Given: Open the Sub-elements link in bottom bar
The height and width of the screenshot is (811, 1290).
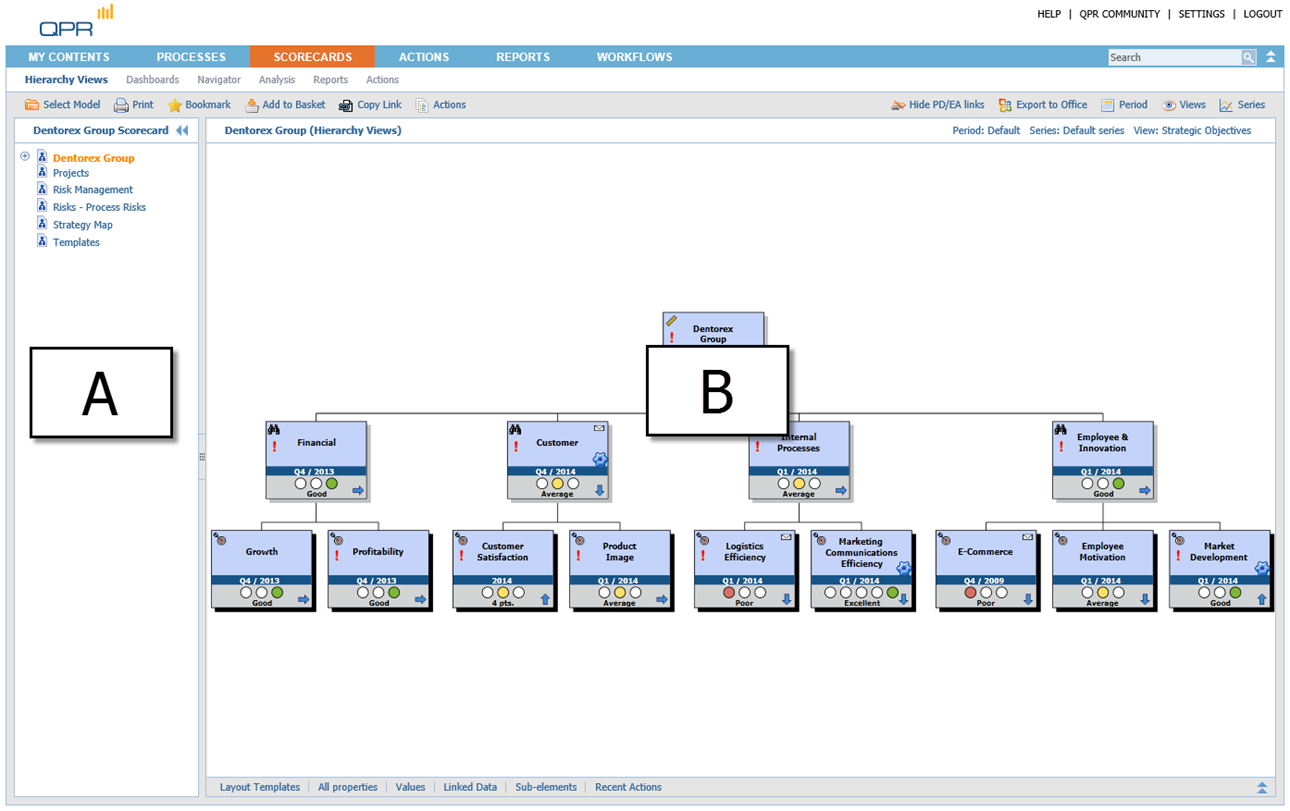Looking at the screenshot, I should (x=545, y=788).
